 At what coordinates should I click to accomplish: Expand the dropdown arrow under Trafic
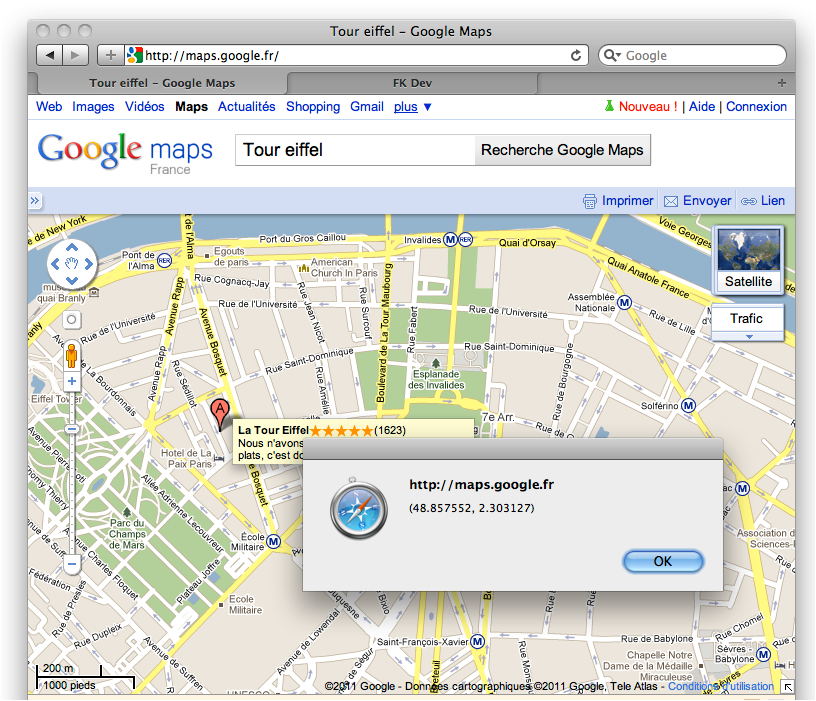749,337
